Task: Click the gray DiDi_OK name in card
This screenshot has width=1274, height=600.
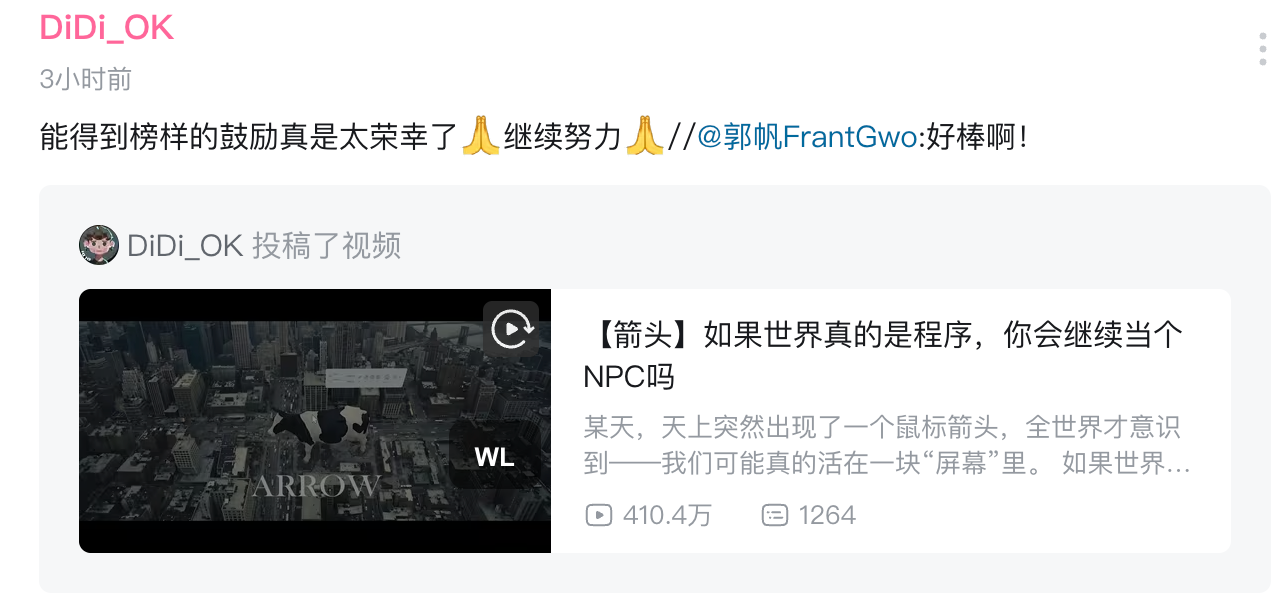Action: click(185, 245)
